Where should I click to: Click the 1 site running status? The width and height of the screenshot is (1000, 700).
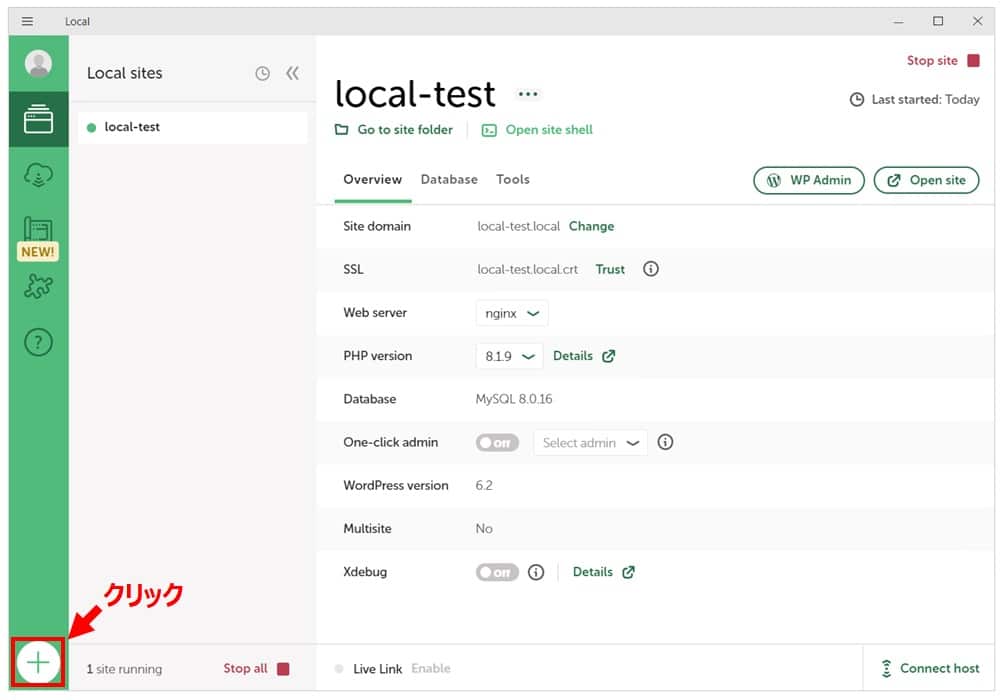[124, 669]
